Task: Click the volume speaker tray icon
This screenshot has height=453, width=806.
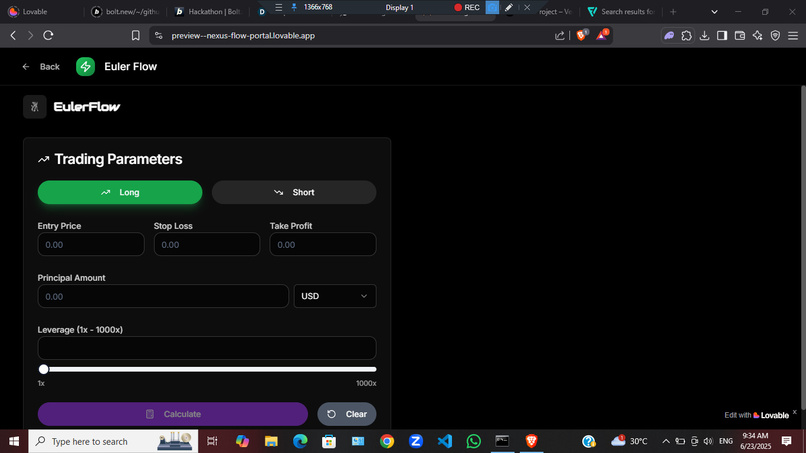Action: (708, 441)
